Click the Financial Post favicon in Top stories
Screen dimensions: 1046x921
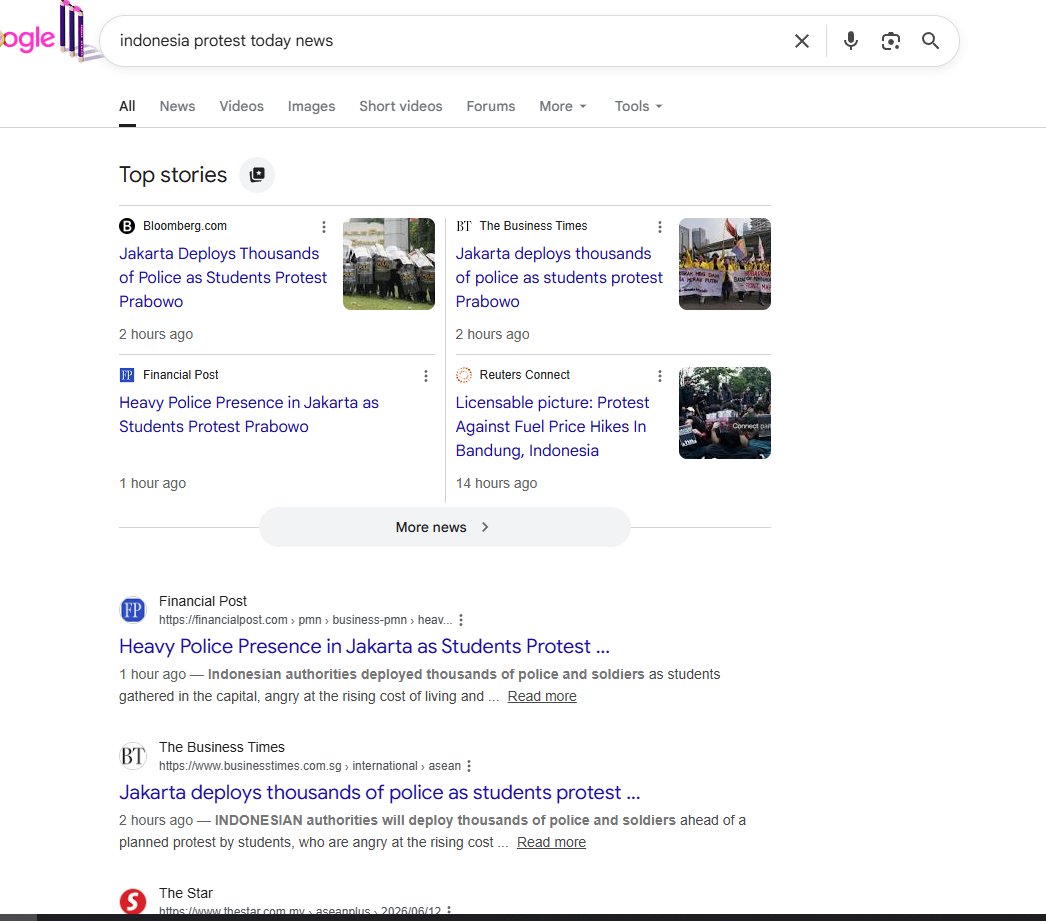pyautogui.click(x=127, y=375)
